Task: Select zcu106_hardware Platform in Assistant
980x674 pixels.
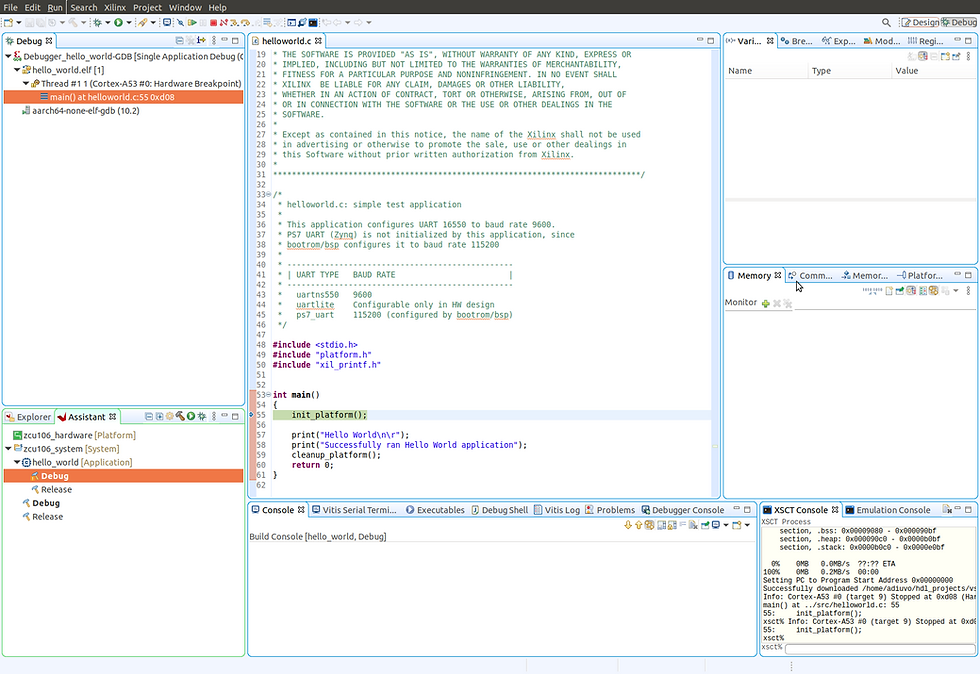Action: point(75,435)
